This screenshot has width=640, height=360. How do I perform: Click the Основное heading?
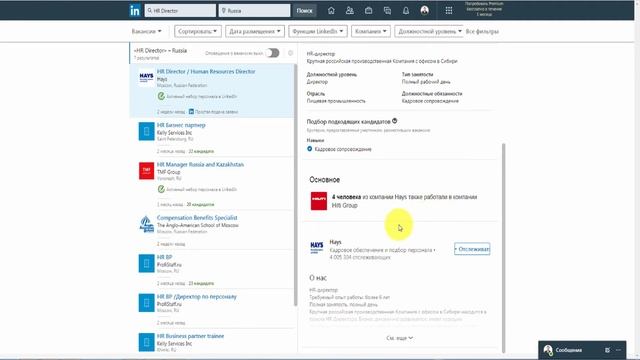click(324, 180)
